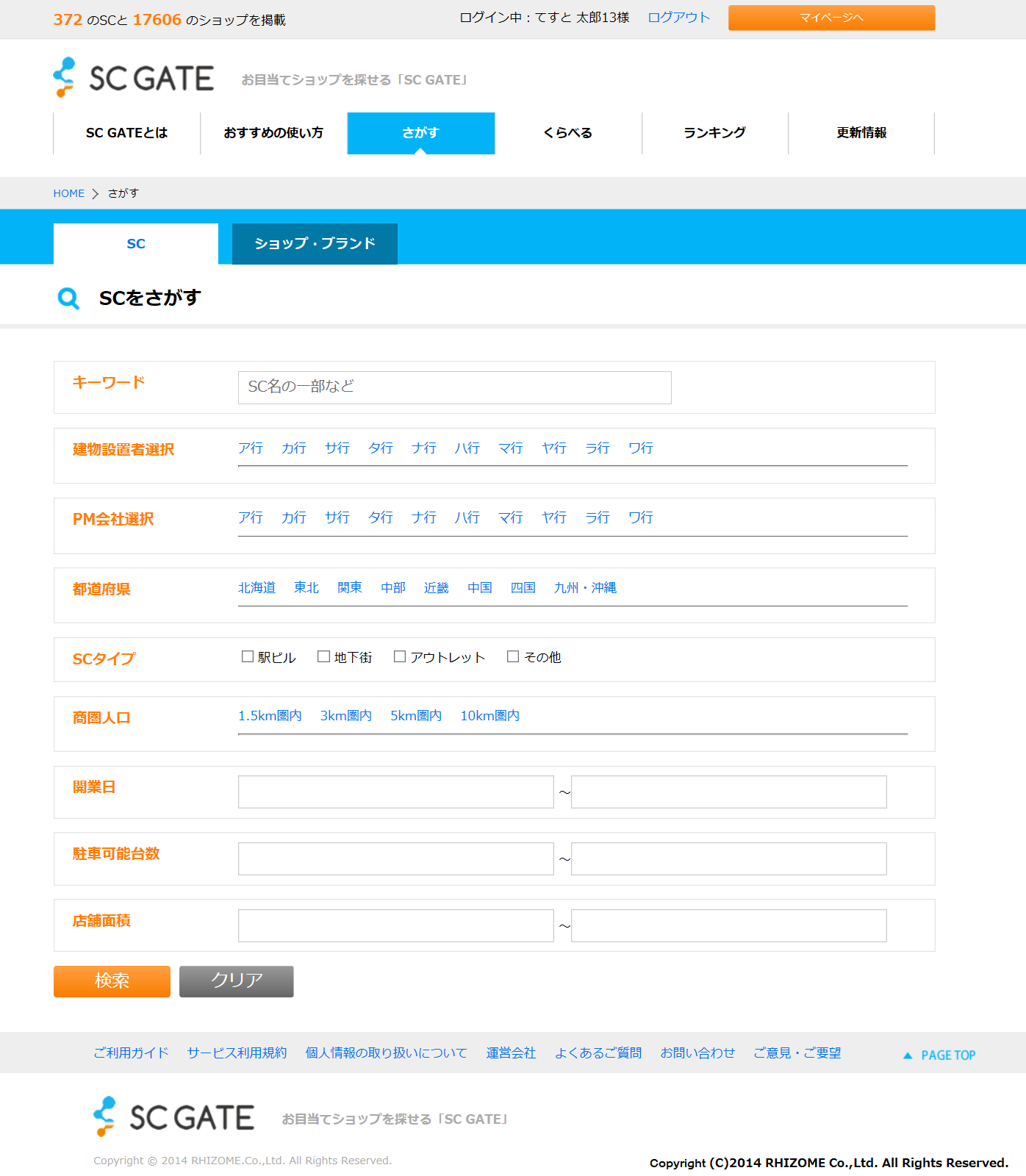Expand the 関東 prefecture region
Viewport: 1026px width, 1176px height.
pyautogui.click(x=350, y=587)
